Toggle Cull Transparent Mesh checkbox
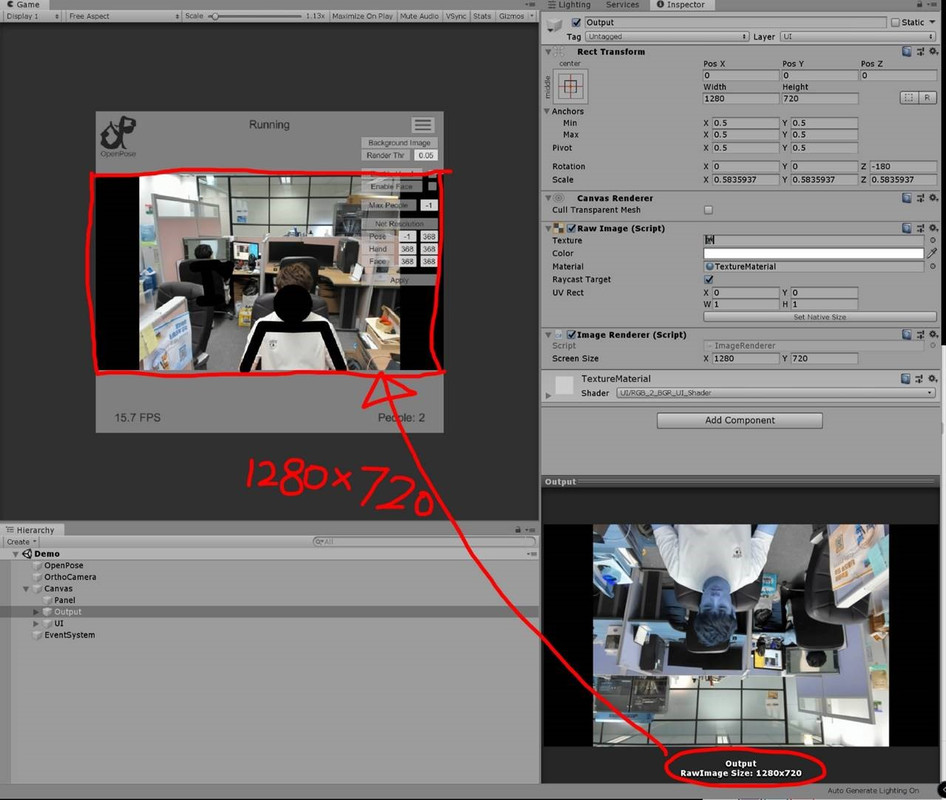This screenshot has height=800, width=946. [x=708, y=210]
